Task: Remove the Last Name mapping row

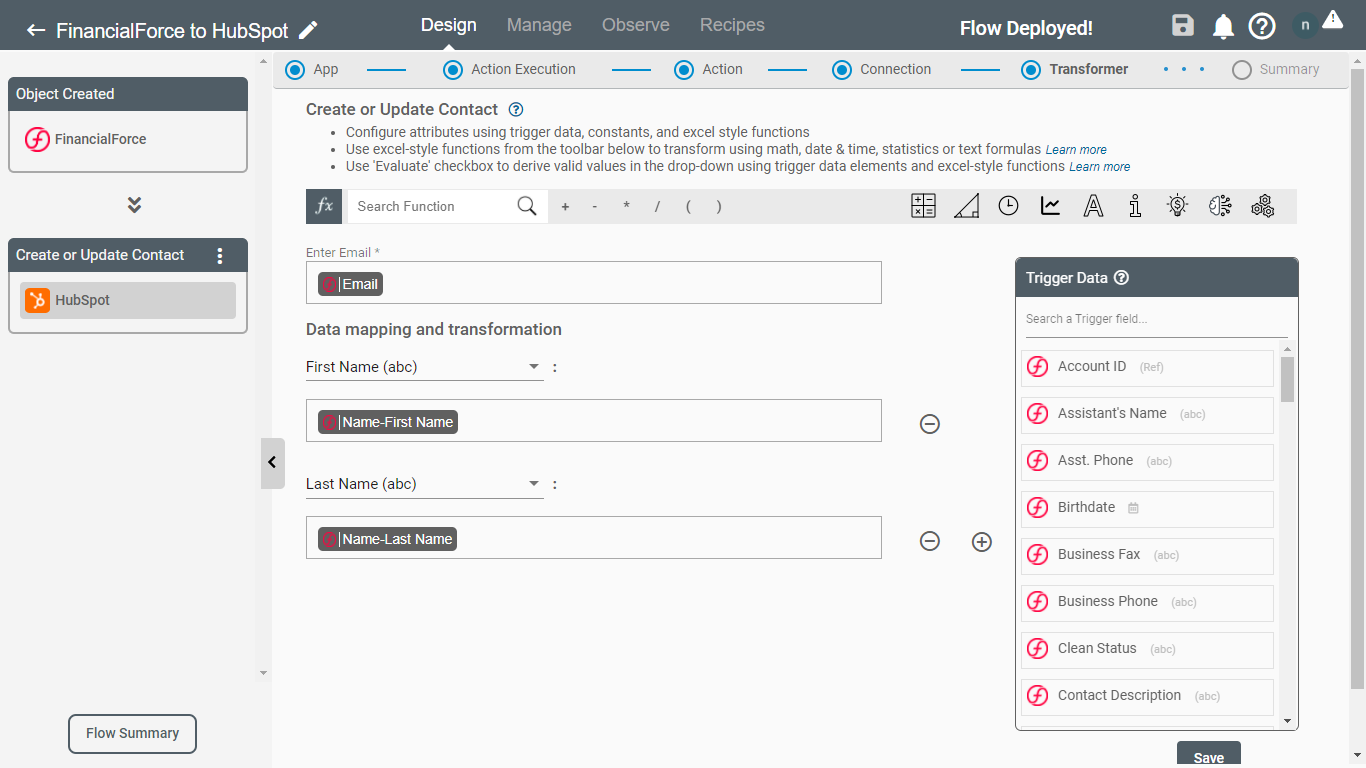Action: coord(930,541)
